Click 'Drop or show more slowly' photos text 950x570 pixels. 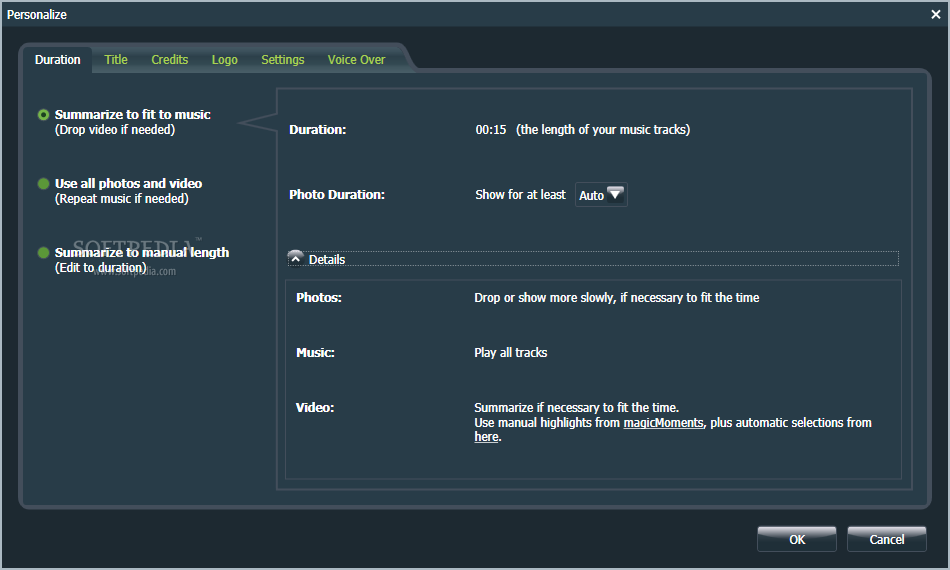tap(617, 297)
